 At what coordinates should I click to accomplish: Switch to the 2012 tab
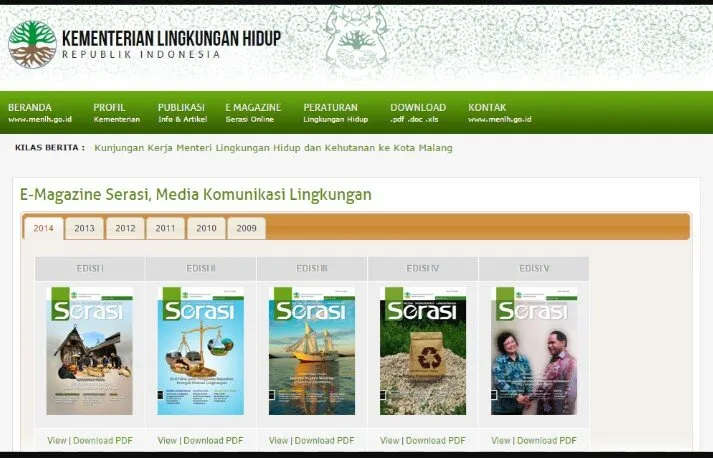[125, 228]
